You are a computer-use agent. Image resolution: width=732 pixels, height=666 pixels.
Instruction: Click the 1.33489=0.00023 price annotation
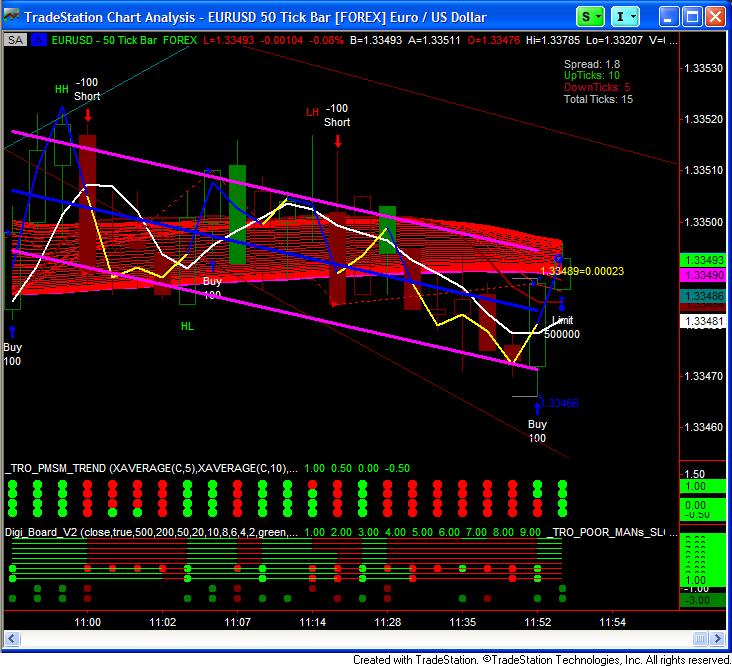[582, 271]
